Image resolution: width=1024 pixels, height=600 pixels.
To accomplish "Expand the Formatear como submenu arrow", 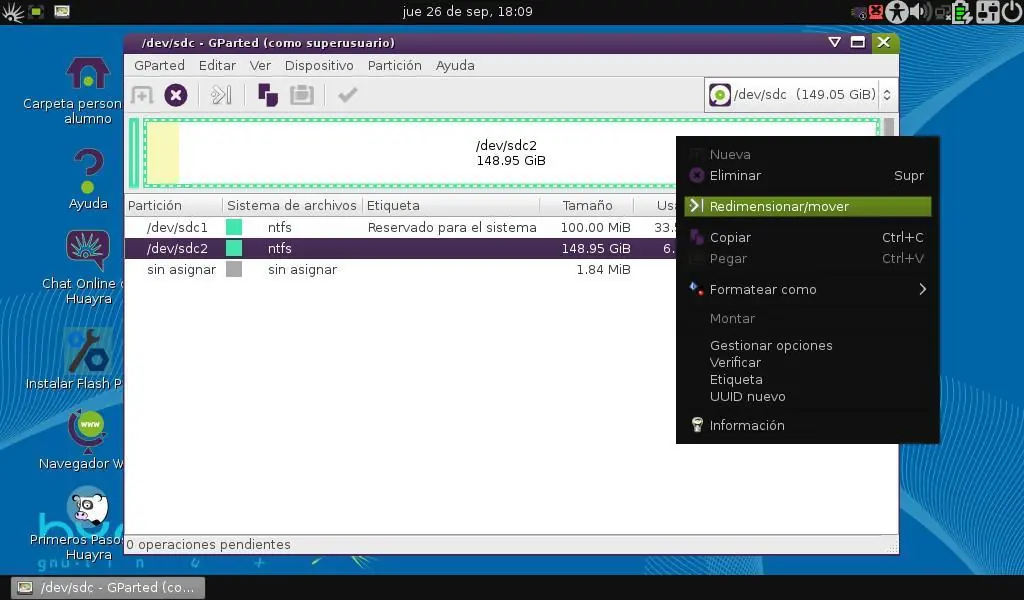I will pos(922,289).
